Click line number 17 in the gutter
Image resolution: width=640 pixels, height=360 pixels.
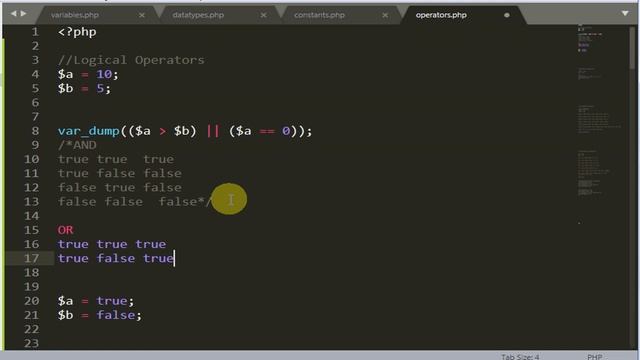coord(31,258)
